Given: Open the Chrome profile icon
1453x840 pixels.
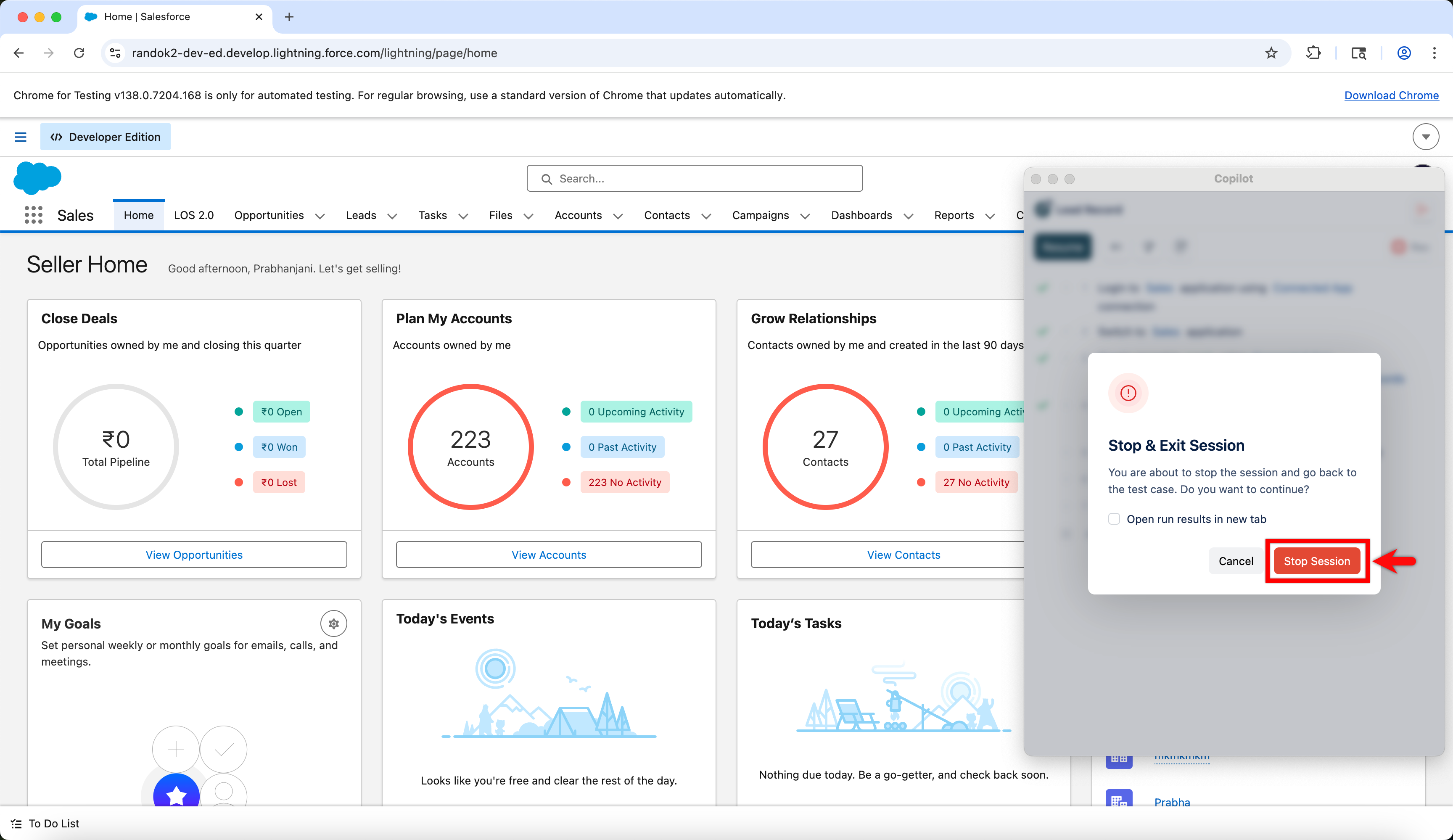Looking at the screenshot, I should click(1403, 53).
